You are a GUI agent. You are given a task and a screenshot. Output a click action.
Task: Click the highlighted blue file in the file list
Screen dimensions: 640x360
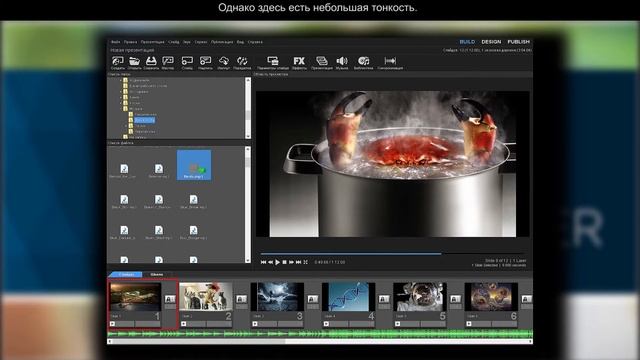point(194,165)
